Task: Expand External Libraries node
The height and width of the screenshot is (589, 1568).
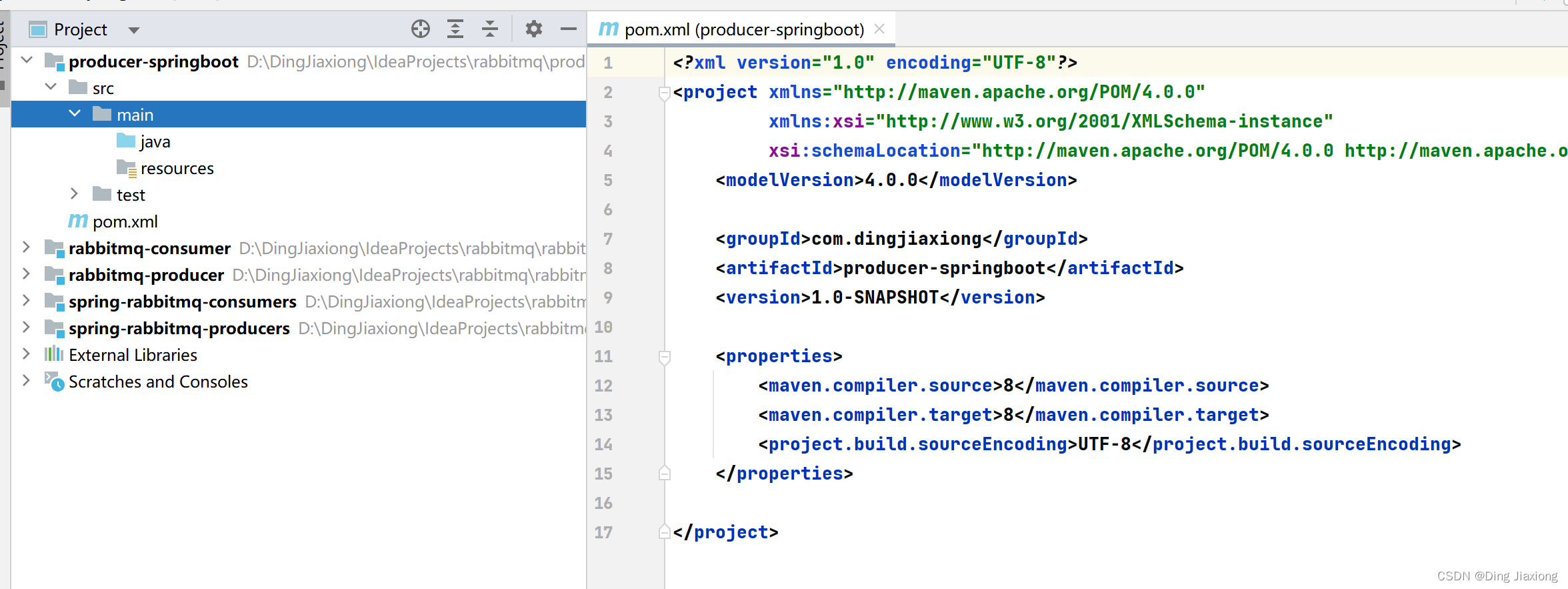Action: click(27, 354)
